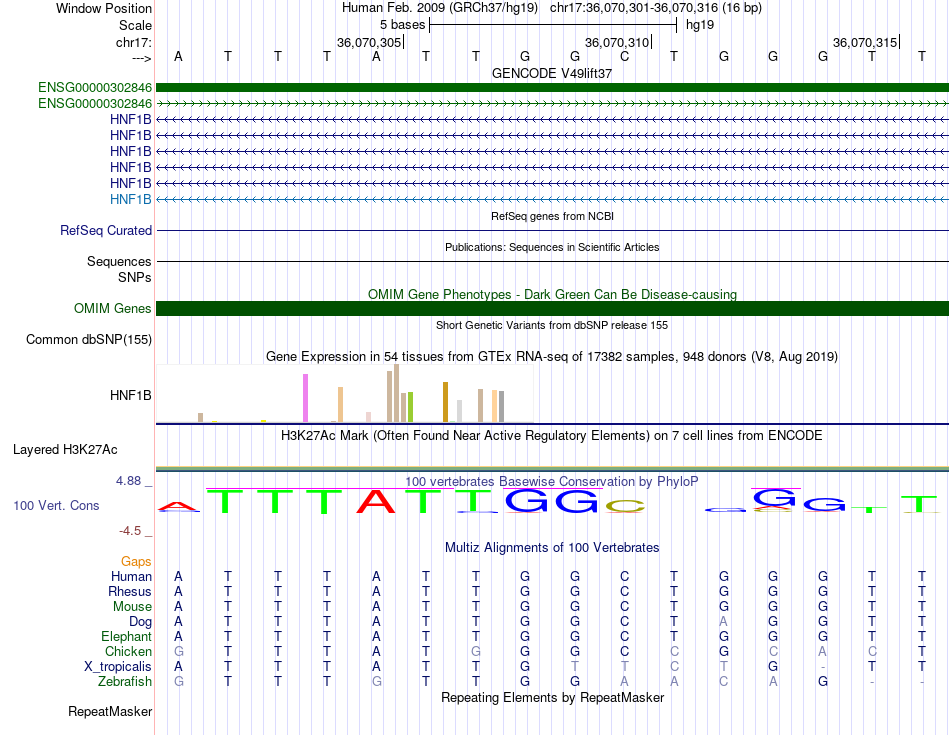950x735 pixels.
Task: Open the RefSeq genes from NCBI title
Action: pyautogui.click(x=552, y=216)
